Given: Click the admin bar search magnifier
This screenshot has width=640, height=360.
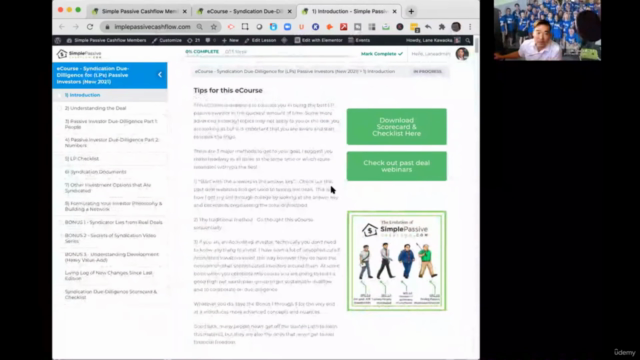Looking at the screenshot, I should coord(468,40).
